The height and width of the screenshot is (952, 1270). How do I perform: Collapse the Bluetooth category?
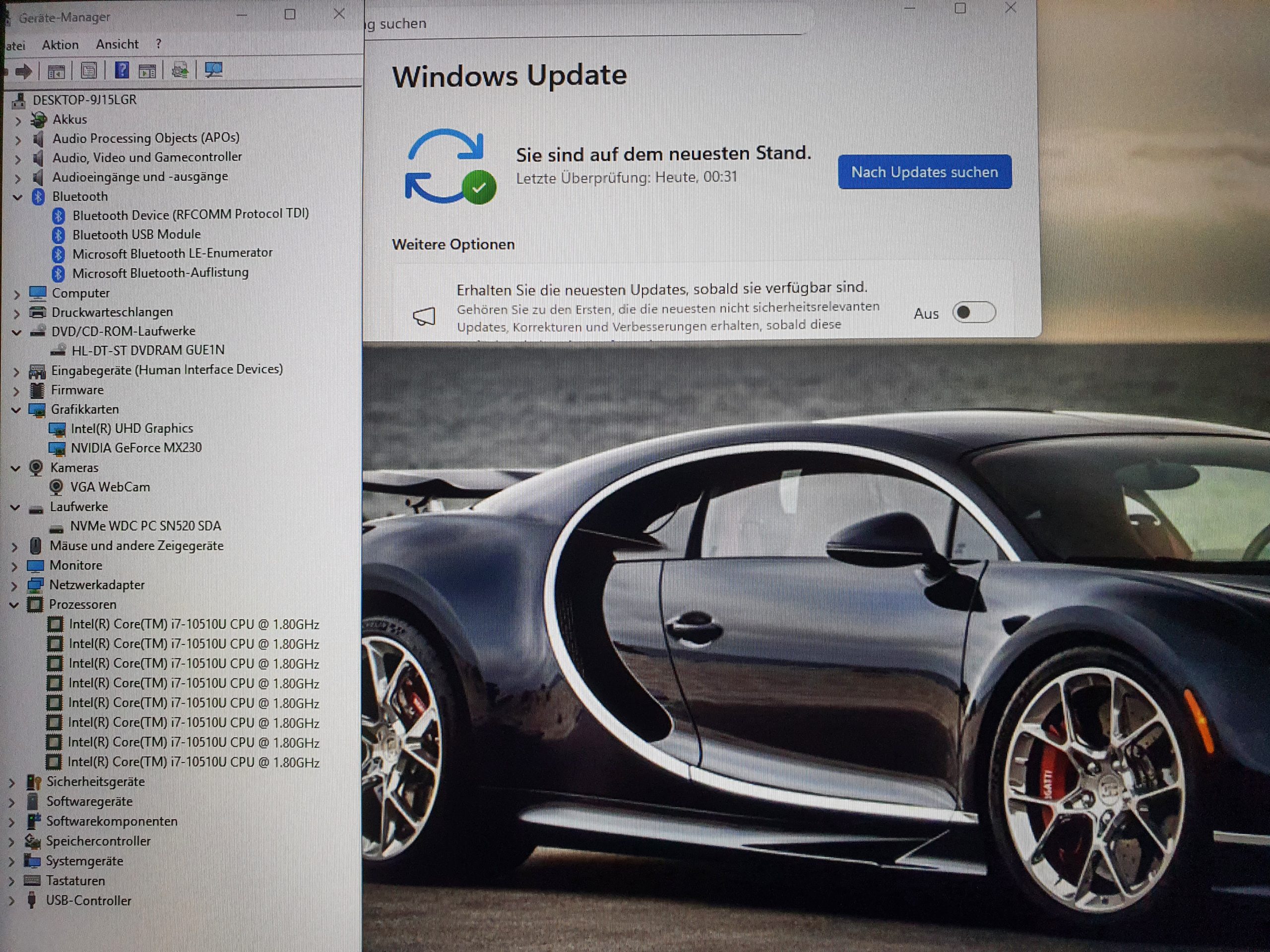pyautogui.click(x=17, y=197)
